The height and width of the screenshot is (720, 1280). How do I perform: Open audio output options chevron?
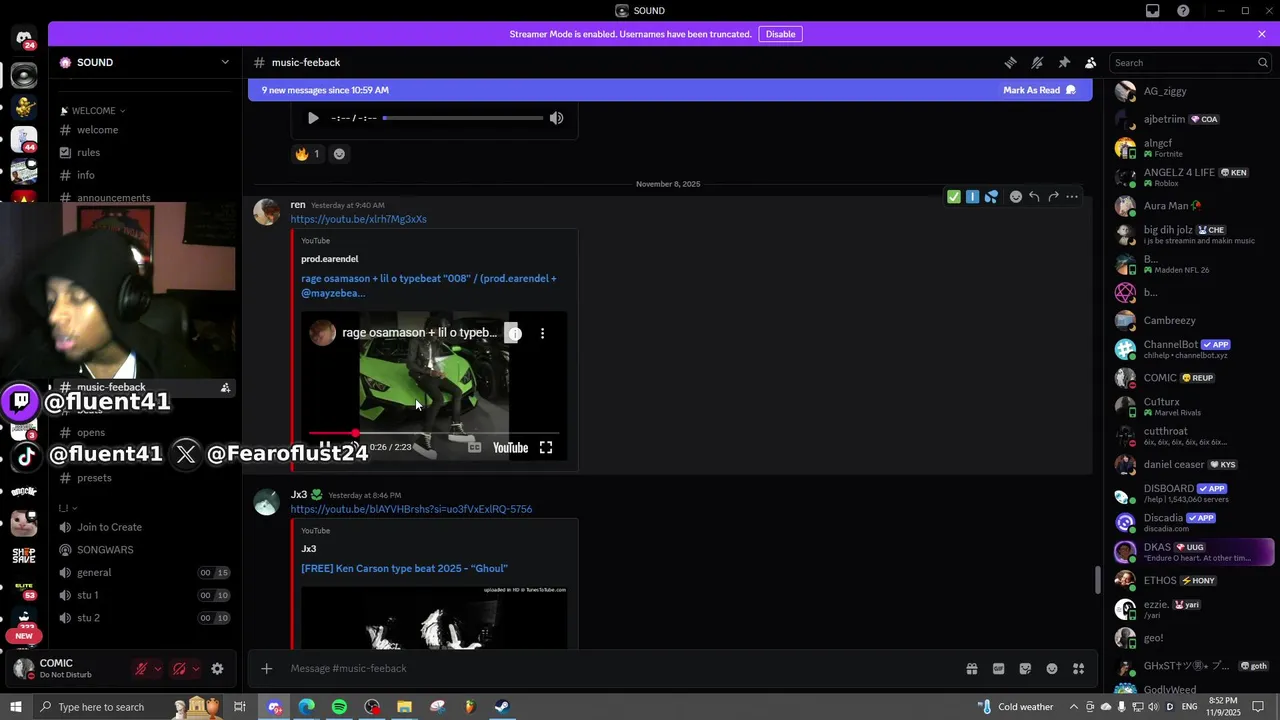pyautogui.click(x=195, y=669)
